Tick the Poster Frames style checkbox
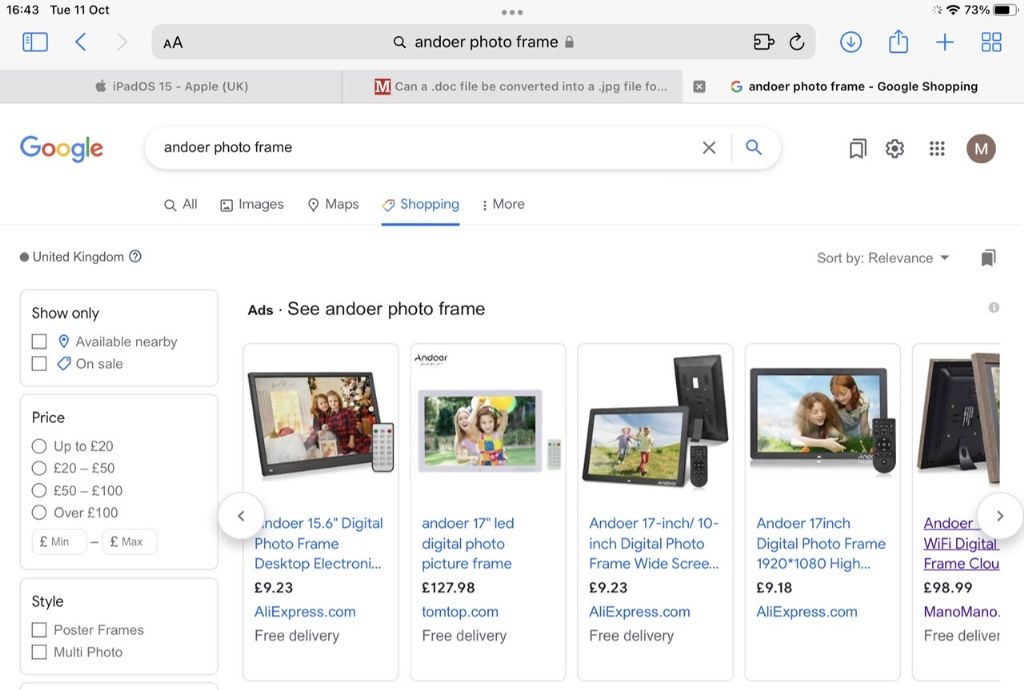Image resolution: width=1024 pixels, height=690 pixels. [x=39, y=630]
